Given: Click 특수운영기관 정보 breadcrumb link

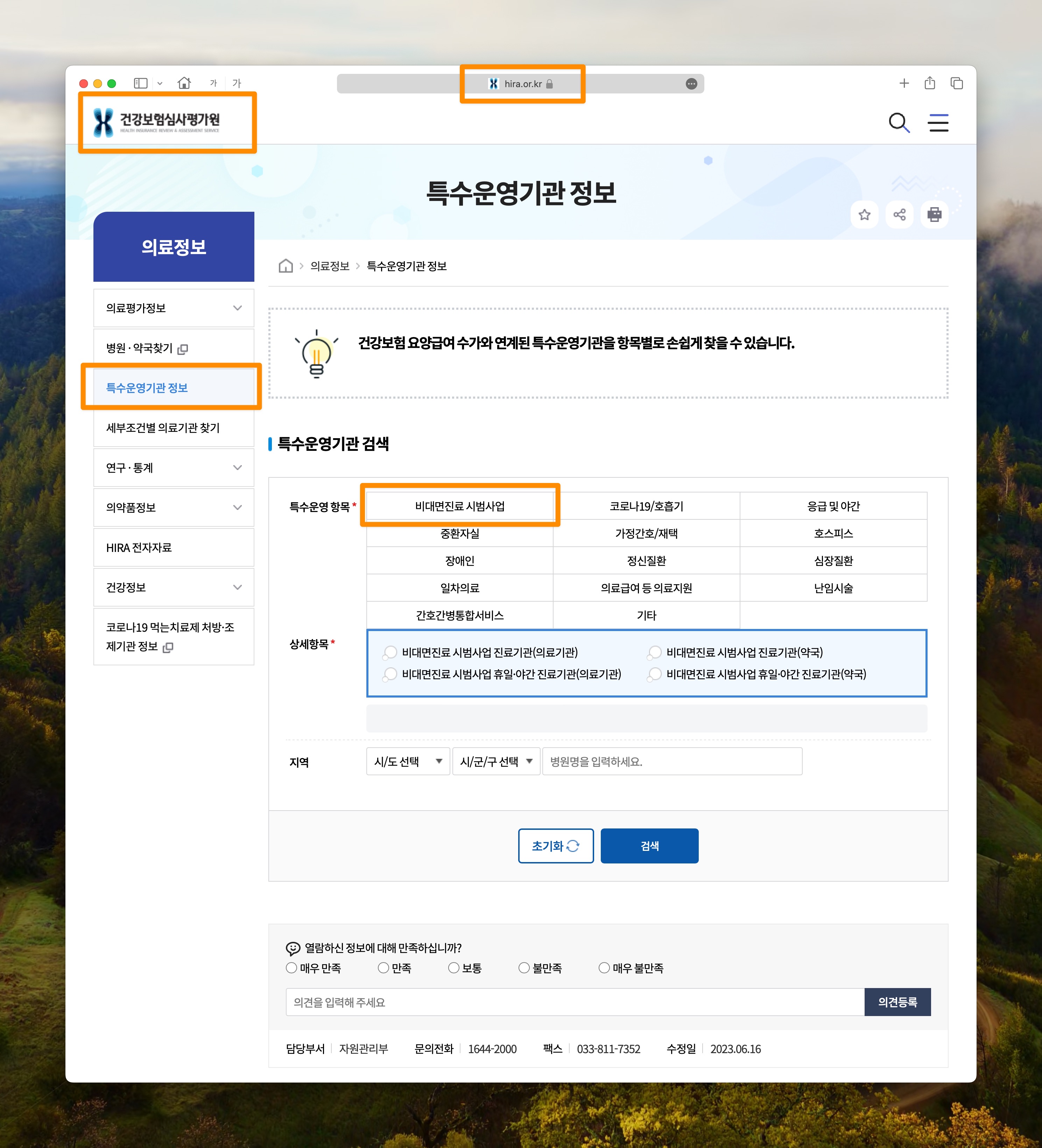Looking at the screenshot, I should click(407, 266).
